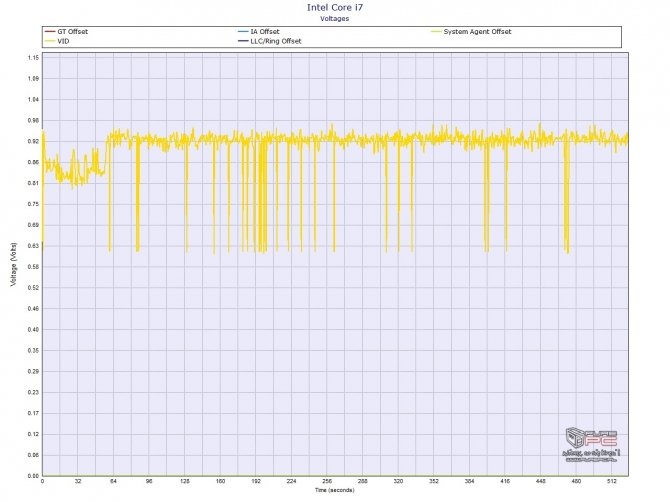This screenshot has width=670, height=502.
Task: Select the VID legend entry
Action: (x=57, y=41)
